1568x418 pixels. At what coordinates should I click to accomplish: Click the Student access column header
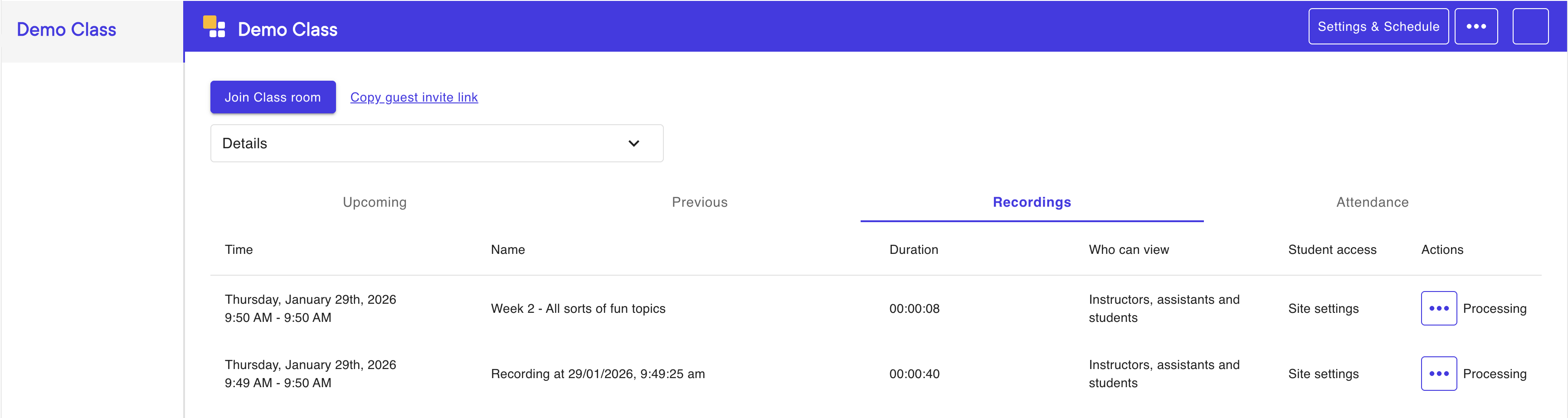pos(1332,249)
